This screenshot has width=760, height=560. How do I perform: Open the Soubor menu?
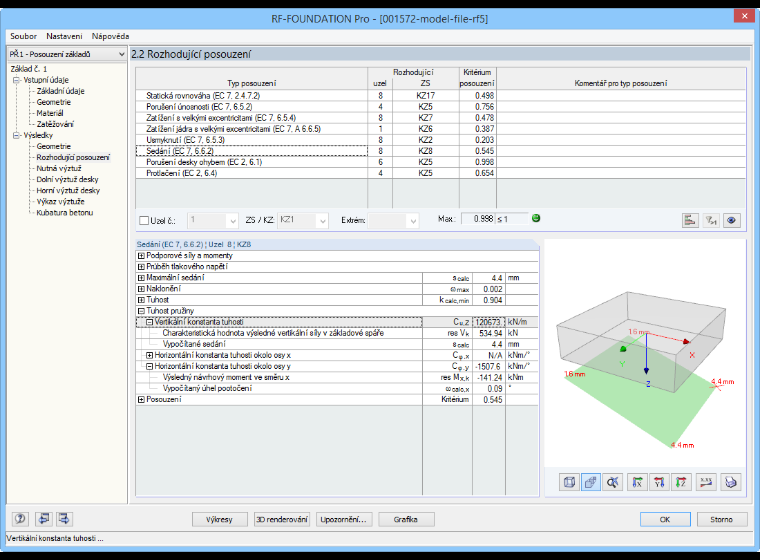point(23,36)
